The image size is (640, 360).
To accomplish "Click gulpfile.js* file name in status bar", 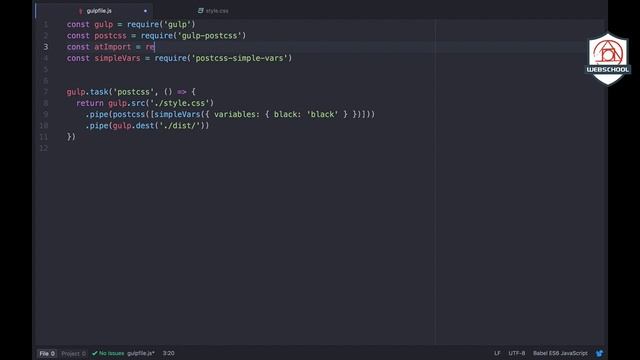I will click(x=141, y=353).
